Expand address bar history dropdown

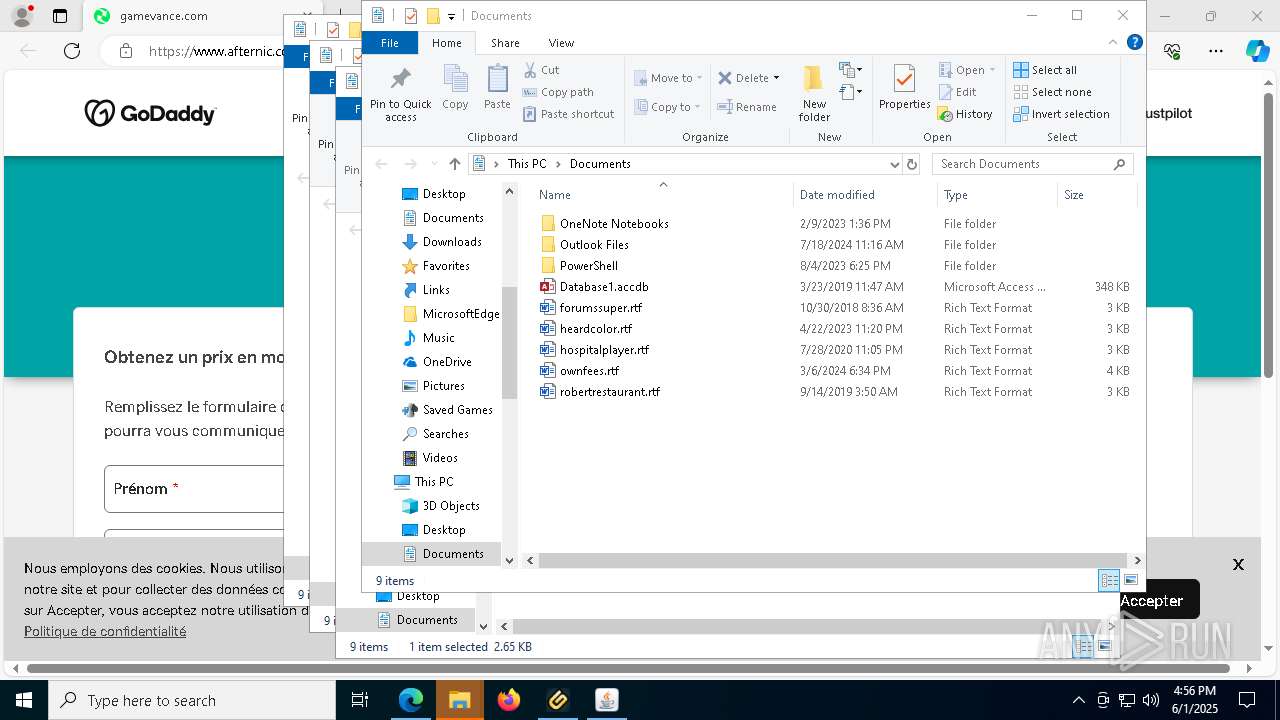tap(894, 164)
